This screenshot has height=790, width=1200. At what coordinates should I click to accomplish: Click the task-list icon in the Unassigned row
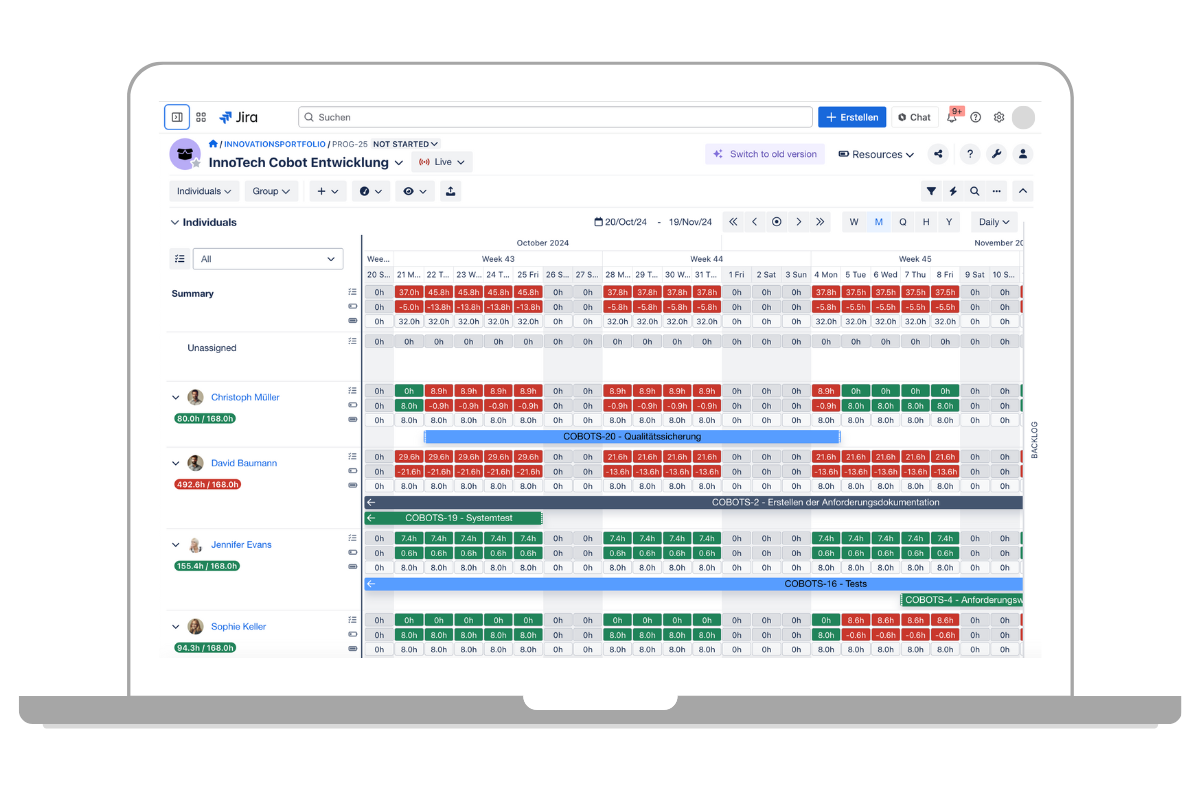coord(352,341)
